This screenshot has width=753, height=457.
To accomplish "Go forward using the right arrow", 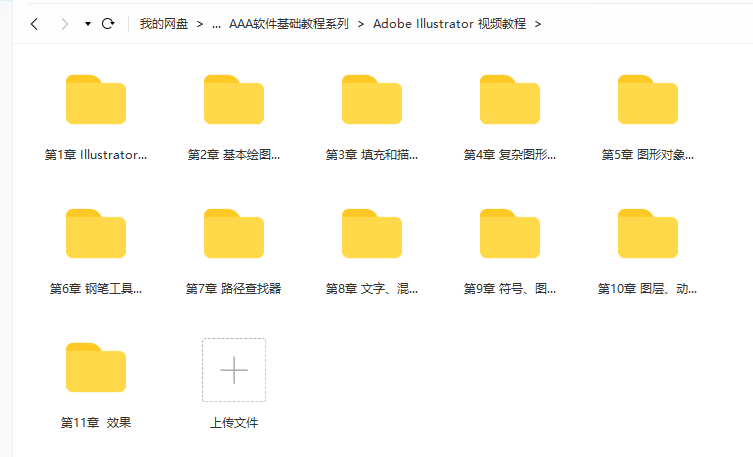I will click(64, 24).
